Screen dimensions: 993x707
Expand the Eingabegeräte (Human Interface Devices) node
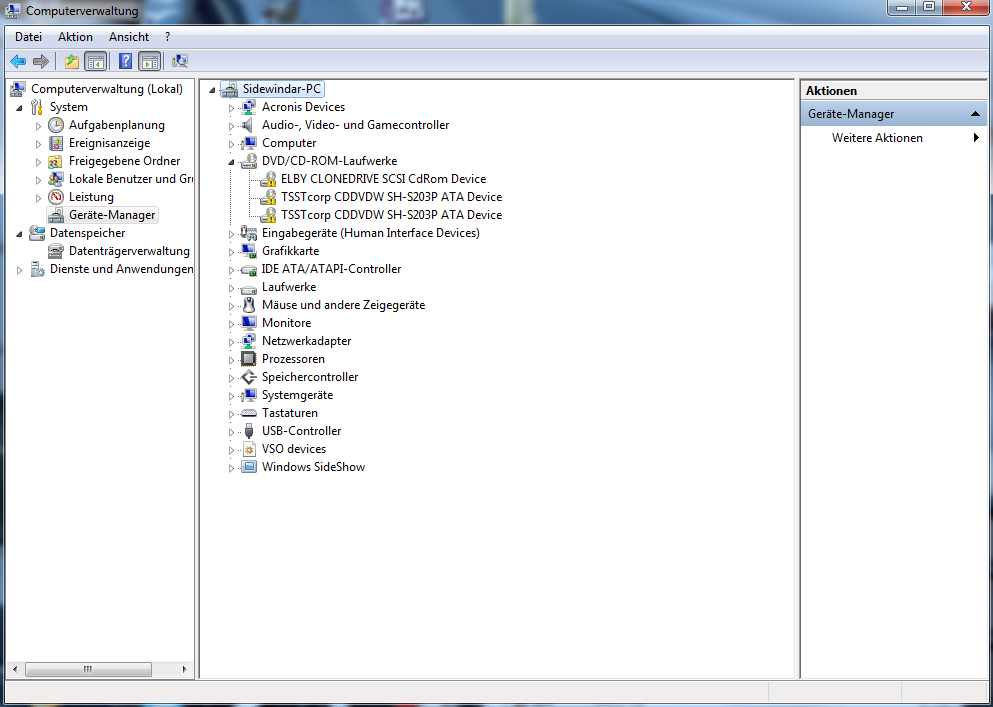click(x=231, y=234)
